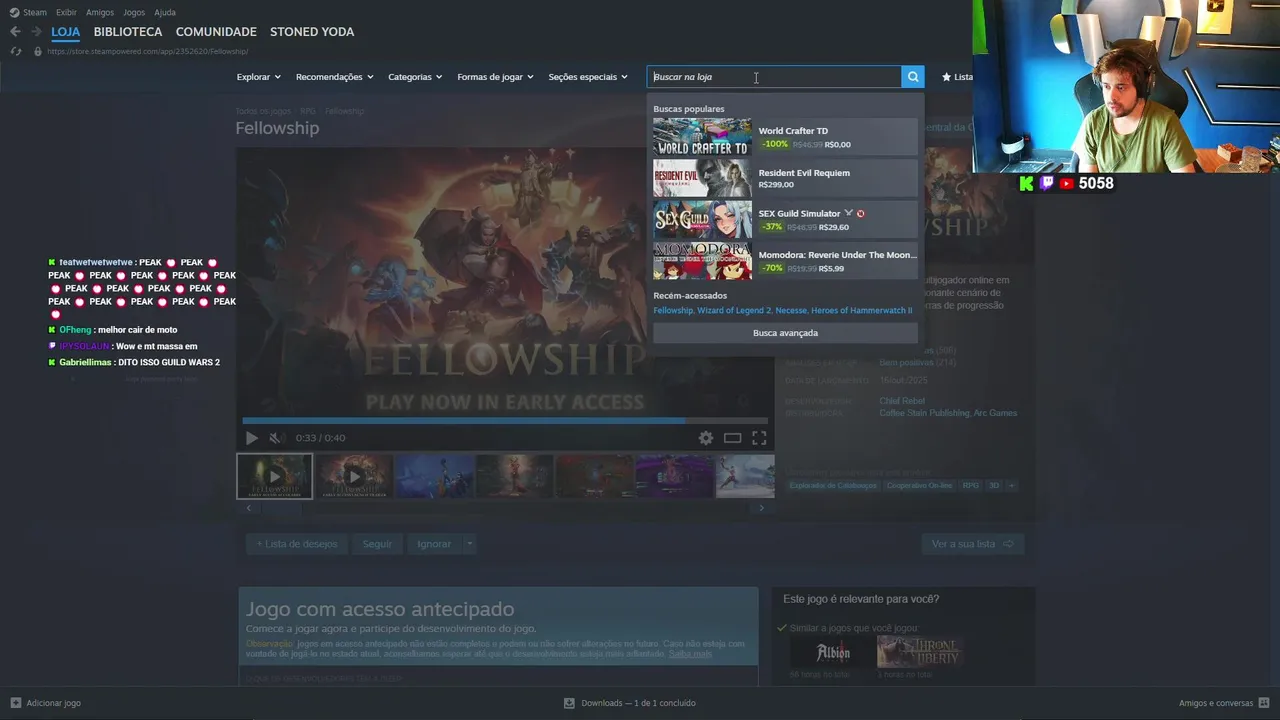The width and height of the screenshot is (1280, 720).
Task: Open the second trailer thumbnail
Action: pyautogui.click(x=354, y=476)
